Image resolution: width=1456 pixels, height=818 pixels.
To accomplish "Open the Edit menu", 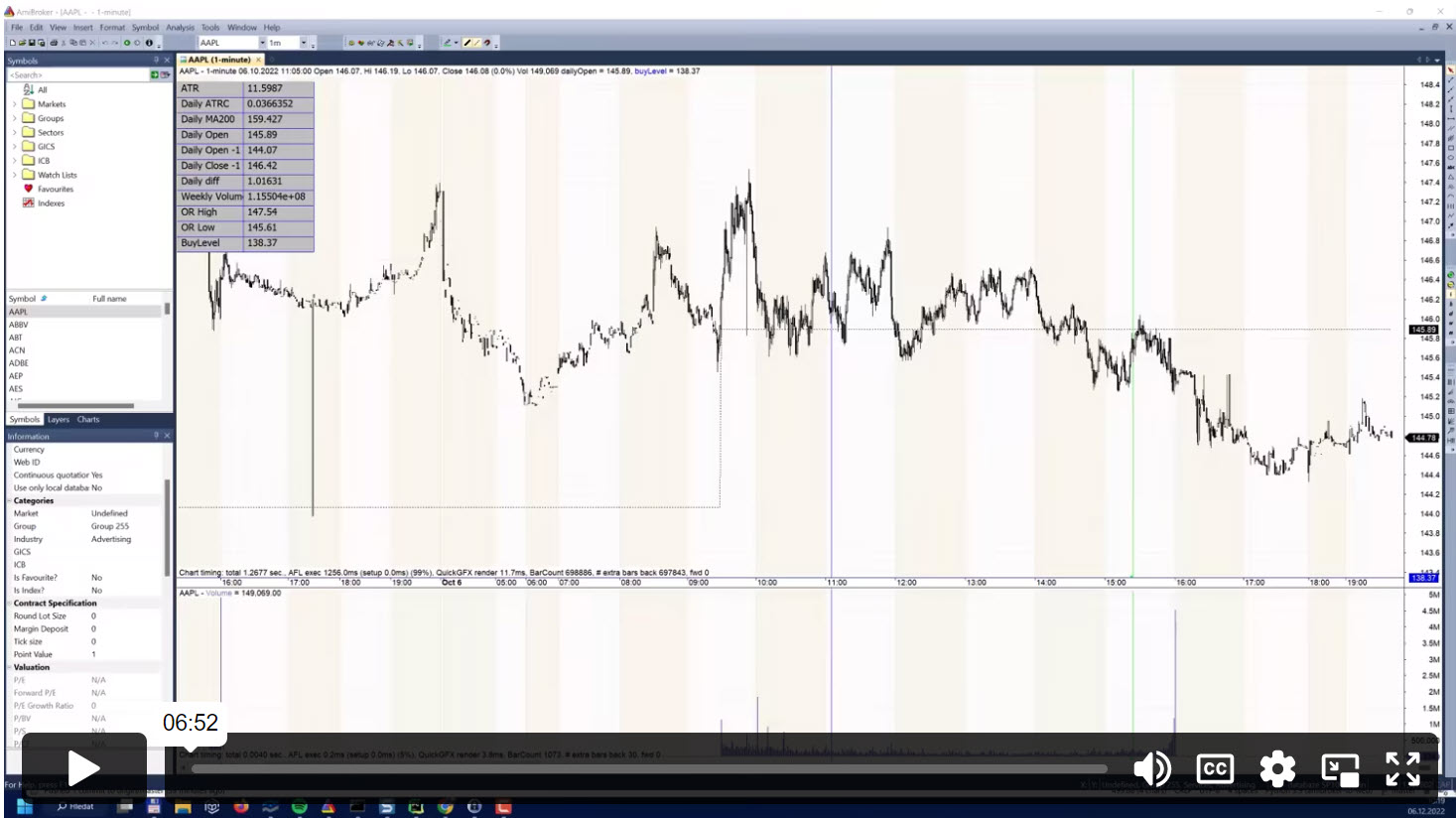I will [37, 28].
